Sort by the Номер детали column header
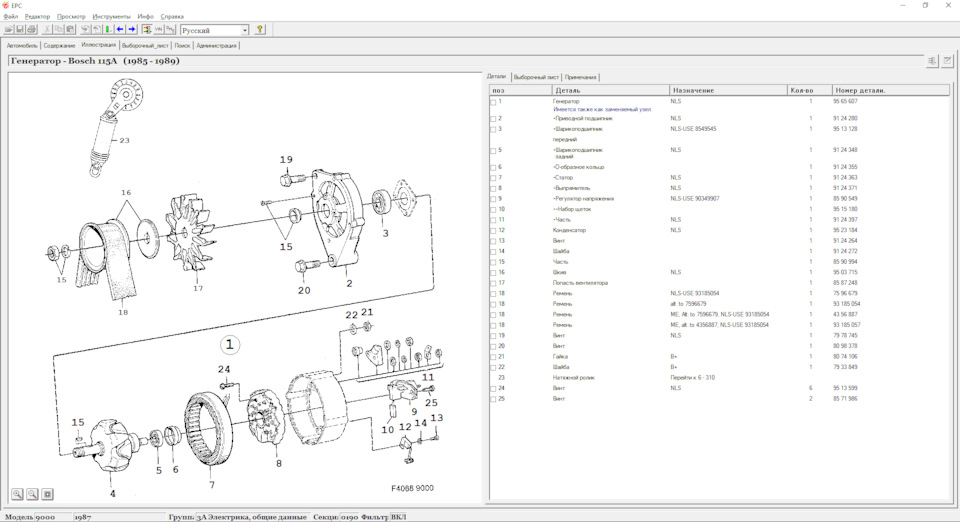The width and height of the screenshot is (960, 522). point(891,90)
